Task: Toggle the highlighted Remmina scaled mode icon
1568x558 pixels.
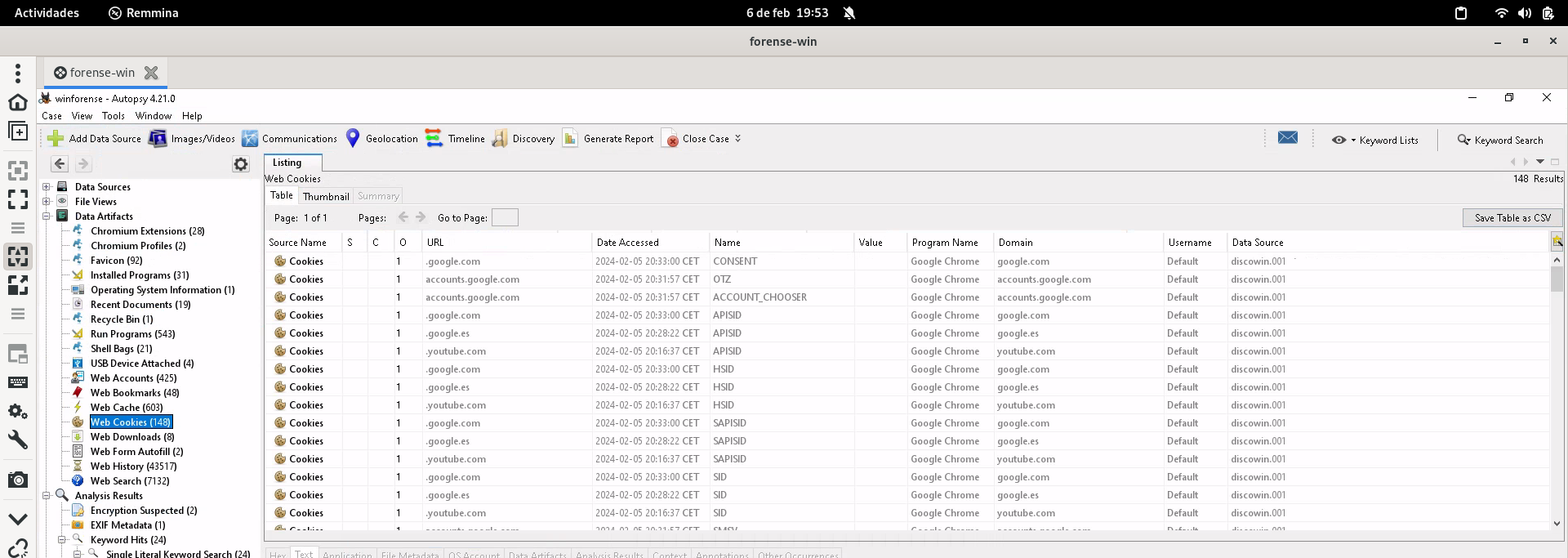Action: tap(18, 257)
